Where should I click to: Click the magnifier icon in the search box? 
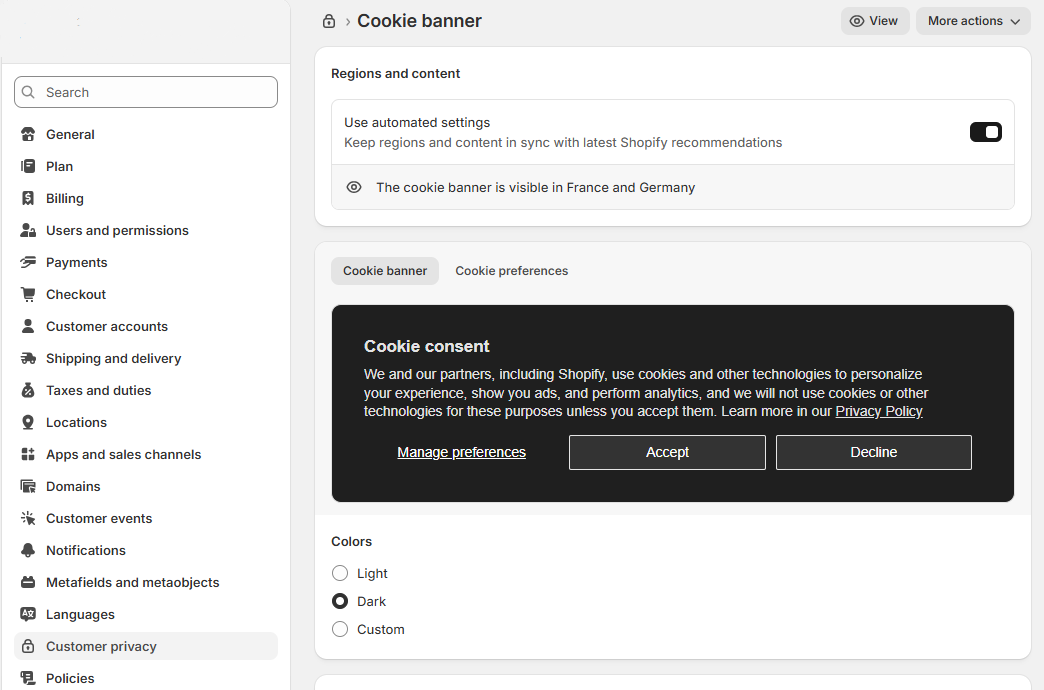[28, 92]
